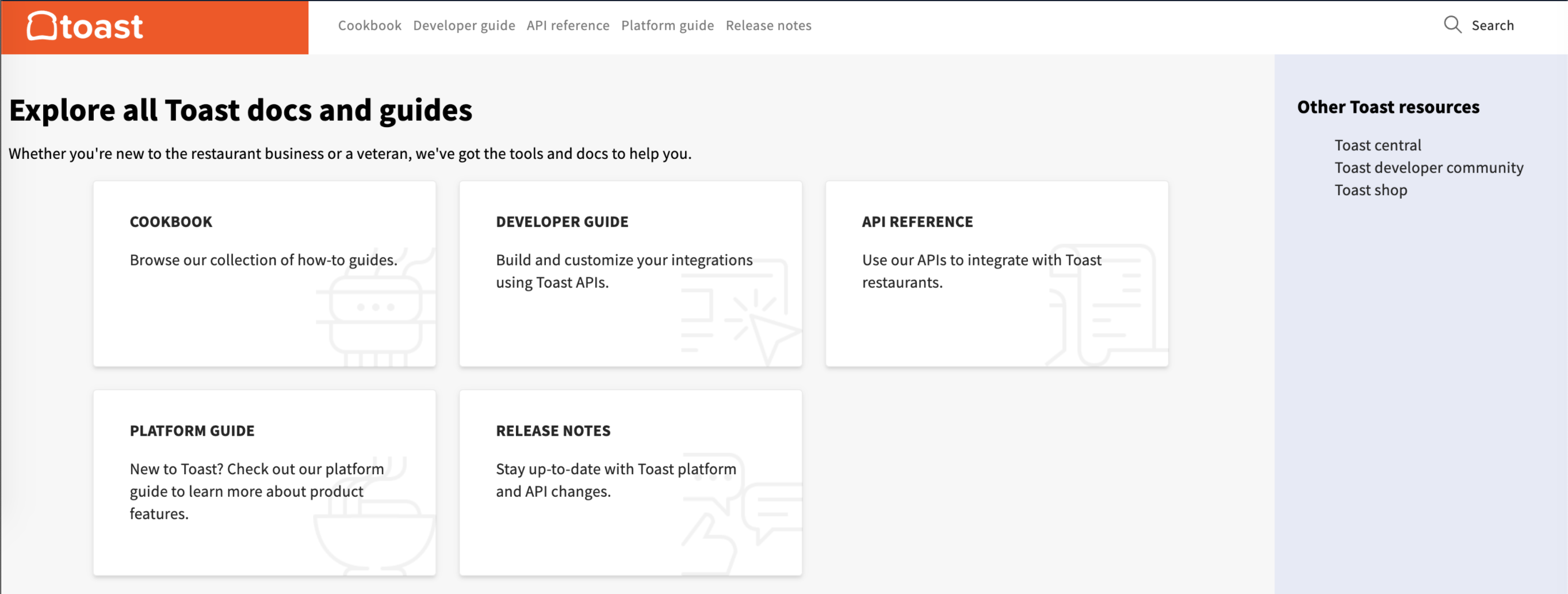The height and width of the screenshot is (594, 1568).
Task: Click the Toast logo in header
Action: click(85, 26)
